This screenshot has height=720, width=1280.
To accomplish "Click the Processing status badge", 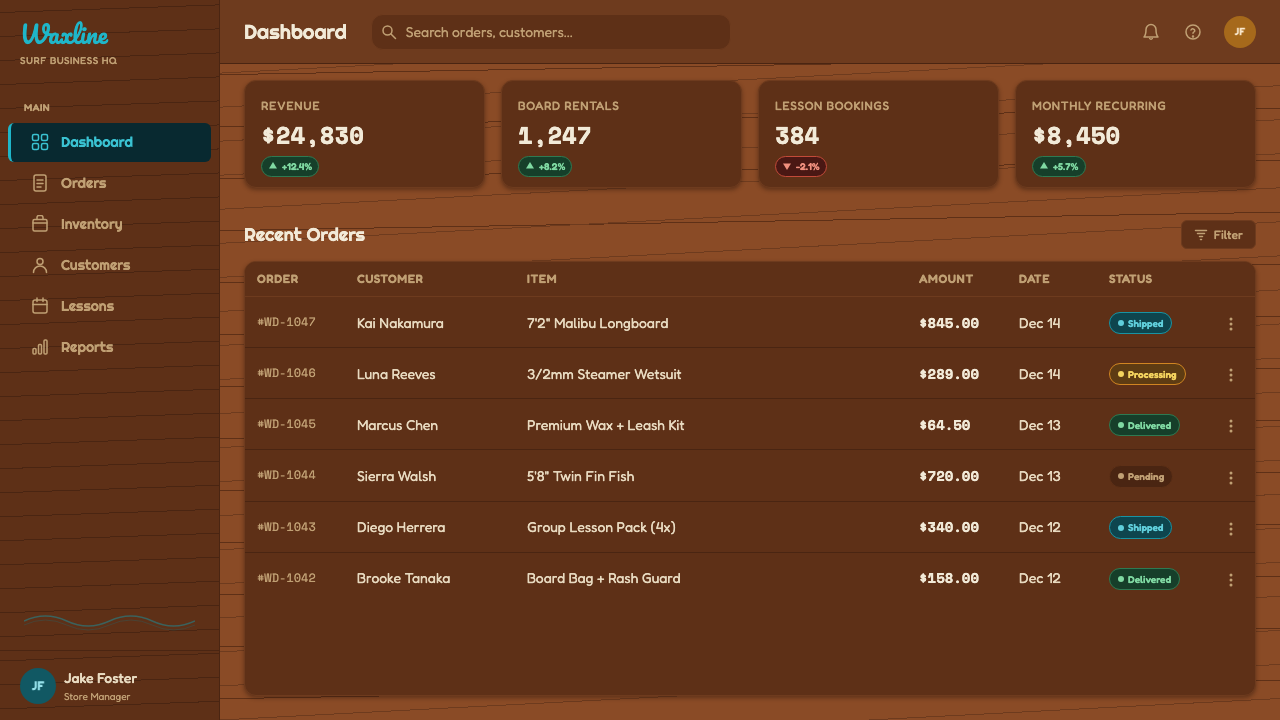I will click(1147, 375).
